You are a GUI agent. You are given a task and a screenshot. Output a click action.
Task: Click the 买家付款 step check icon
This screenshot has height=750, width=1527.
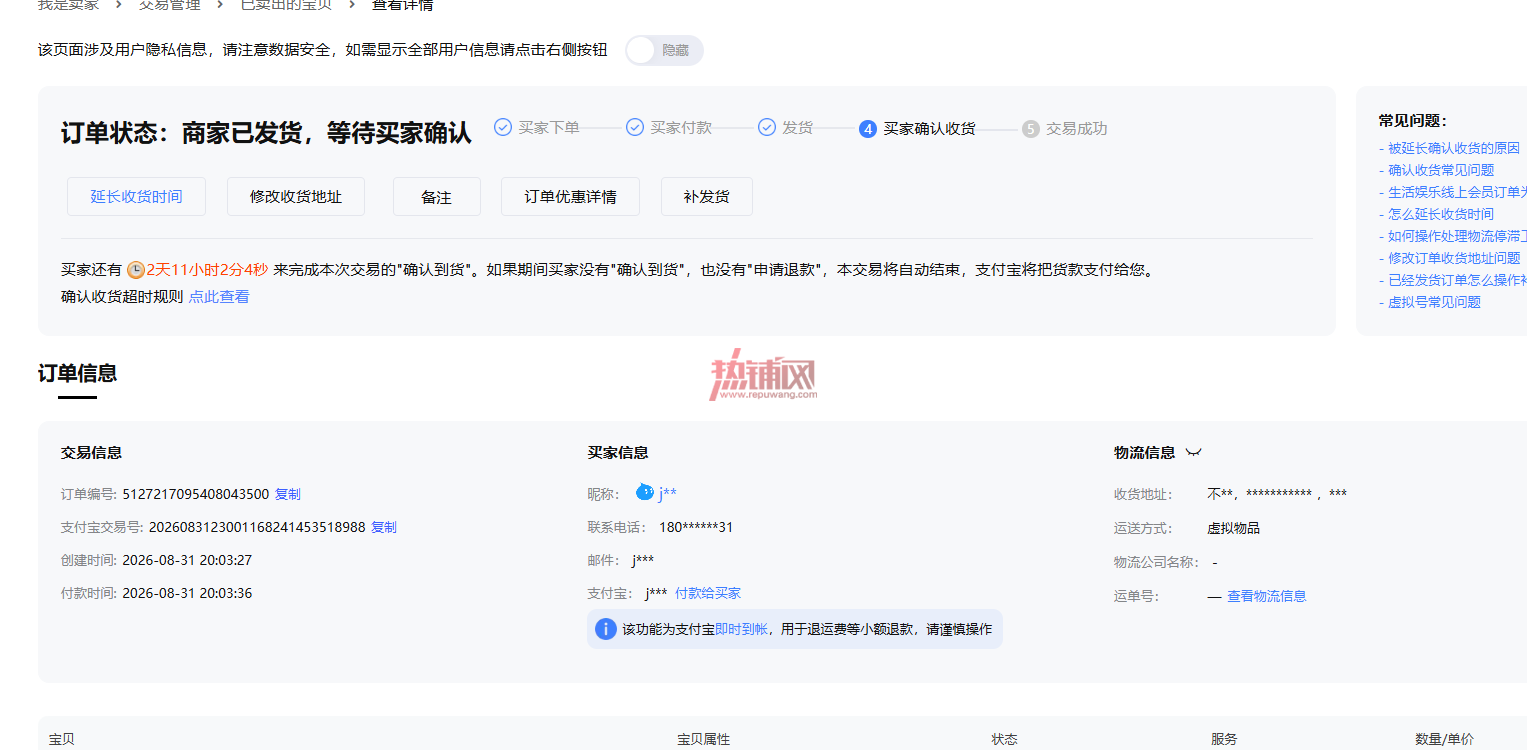pos(634,127)
